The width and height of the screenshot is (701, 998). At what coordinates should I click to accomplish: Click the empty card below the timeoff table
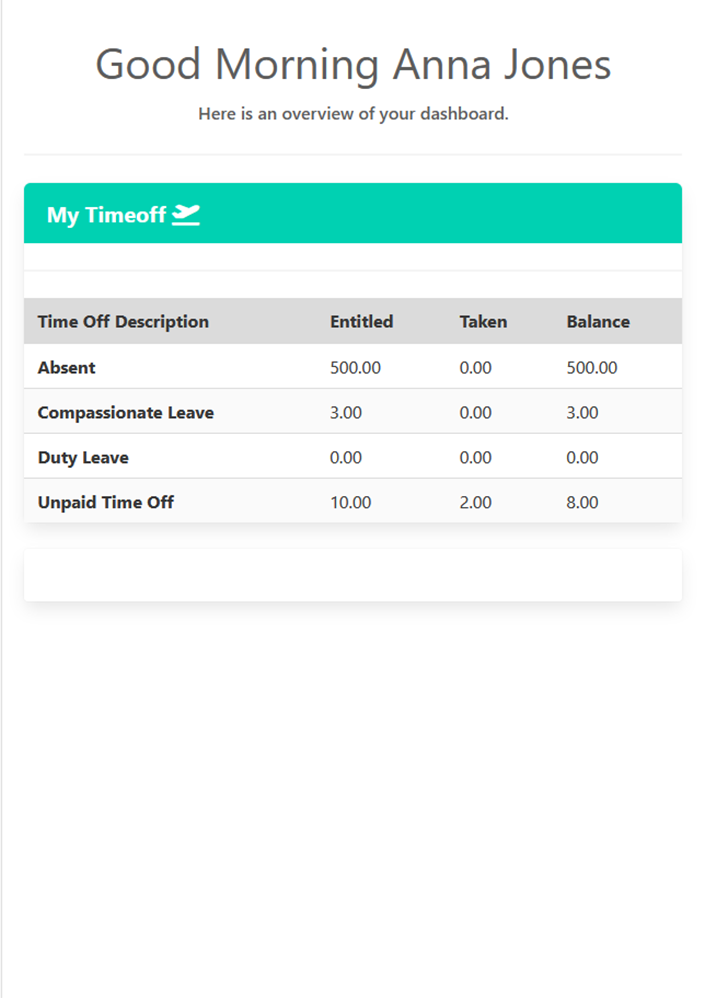point(353,575)
